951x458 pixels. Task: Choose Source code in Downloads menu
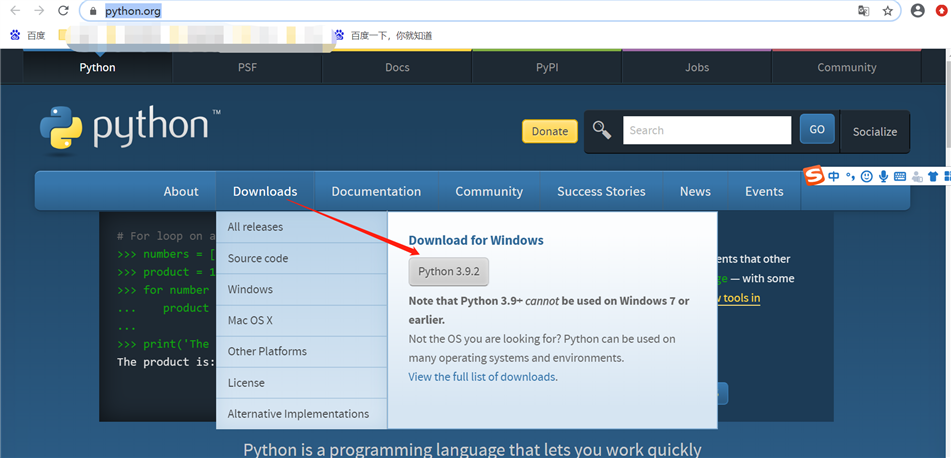point(301,258)
